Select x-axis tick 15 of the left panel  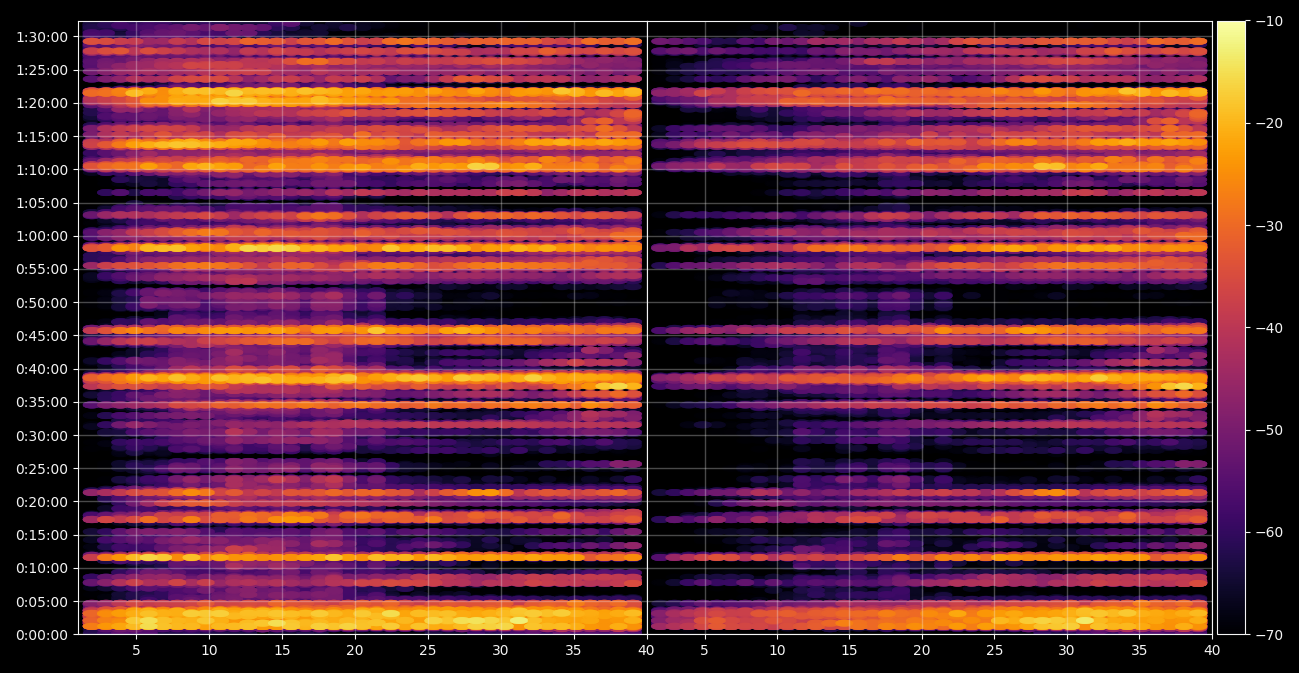click(282, 651)
